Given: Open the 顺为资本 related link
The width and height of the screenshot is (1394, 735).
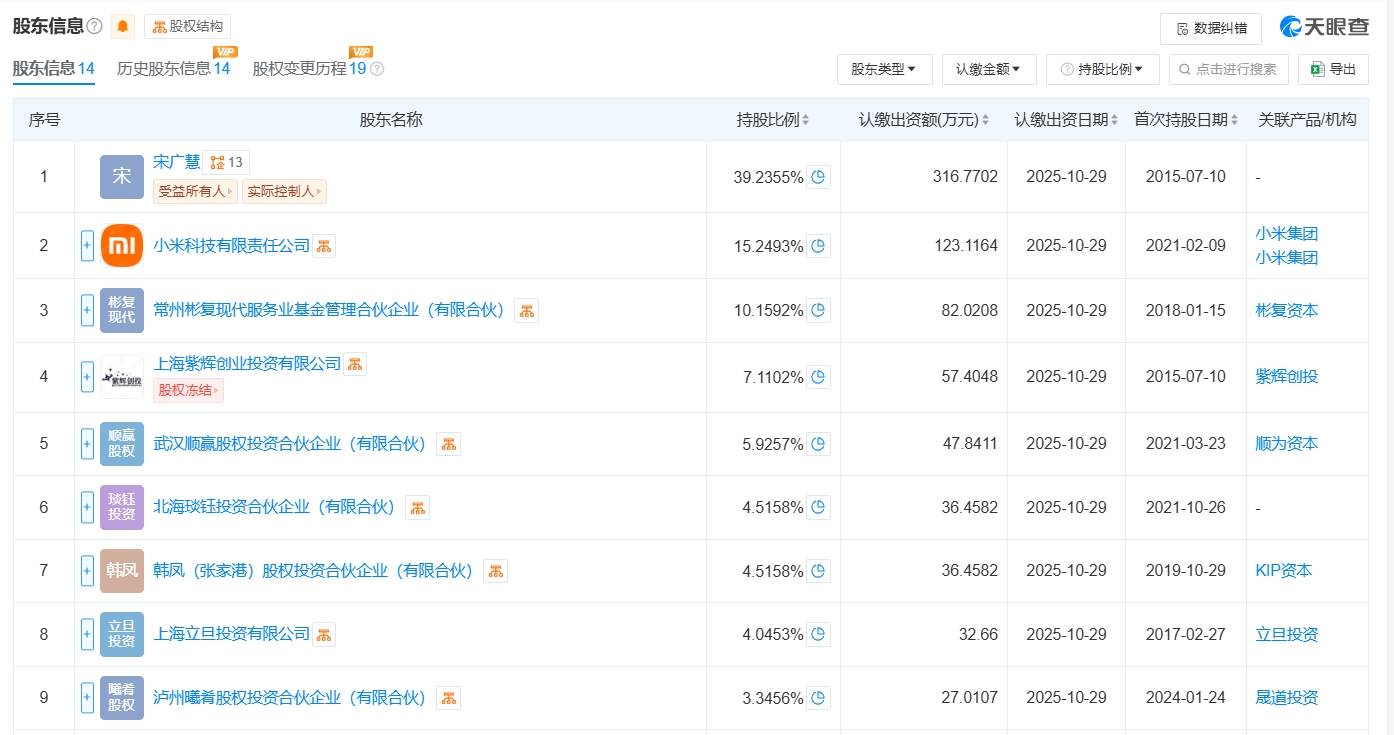Looking at the screenshot, I should coord(1287,444).
